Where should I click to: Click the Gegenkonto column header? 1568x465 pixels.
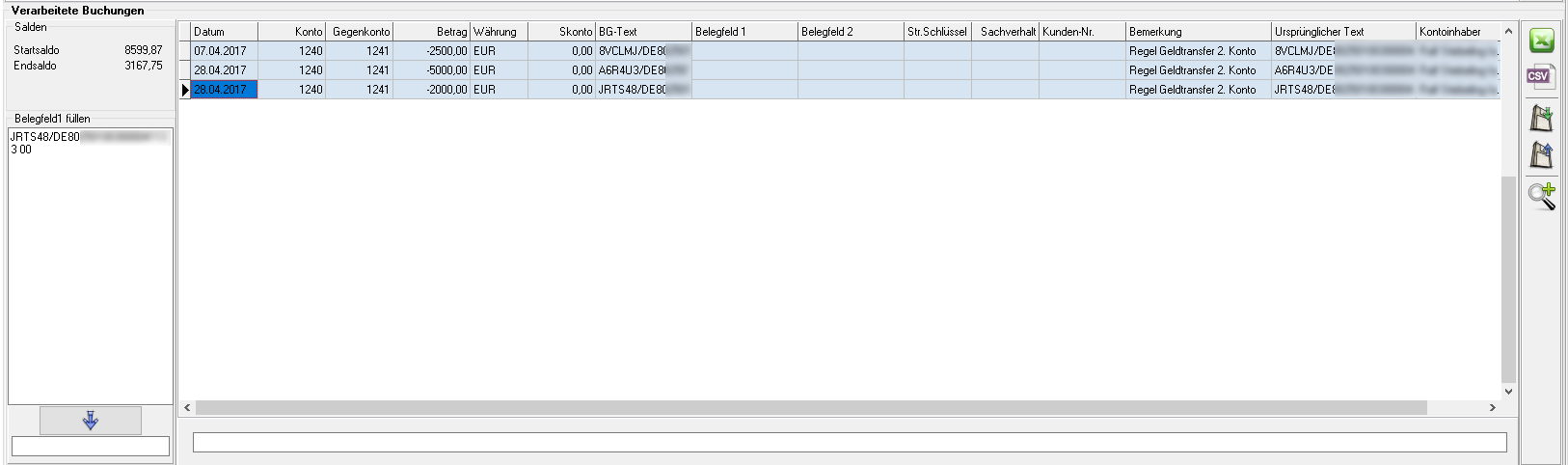[x=359, y=32]
